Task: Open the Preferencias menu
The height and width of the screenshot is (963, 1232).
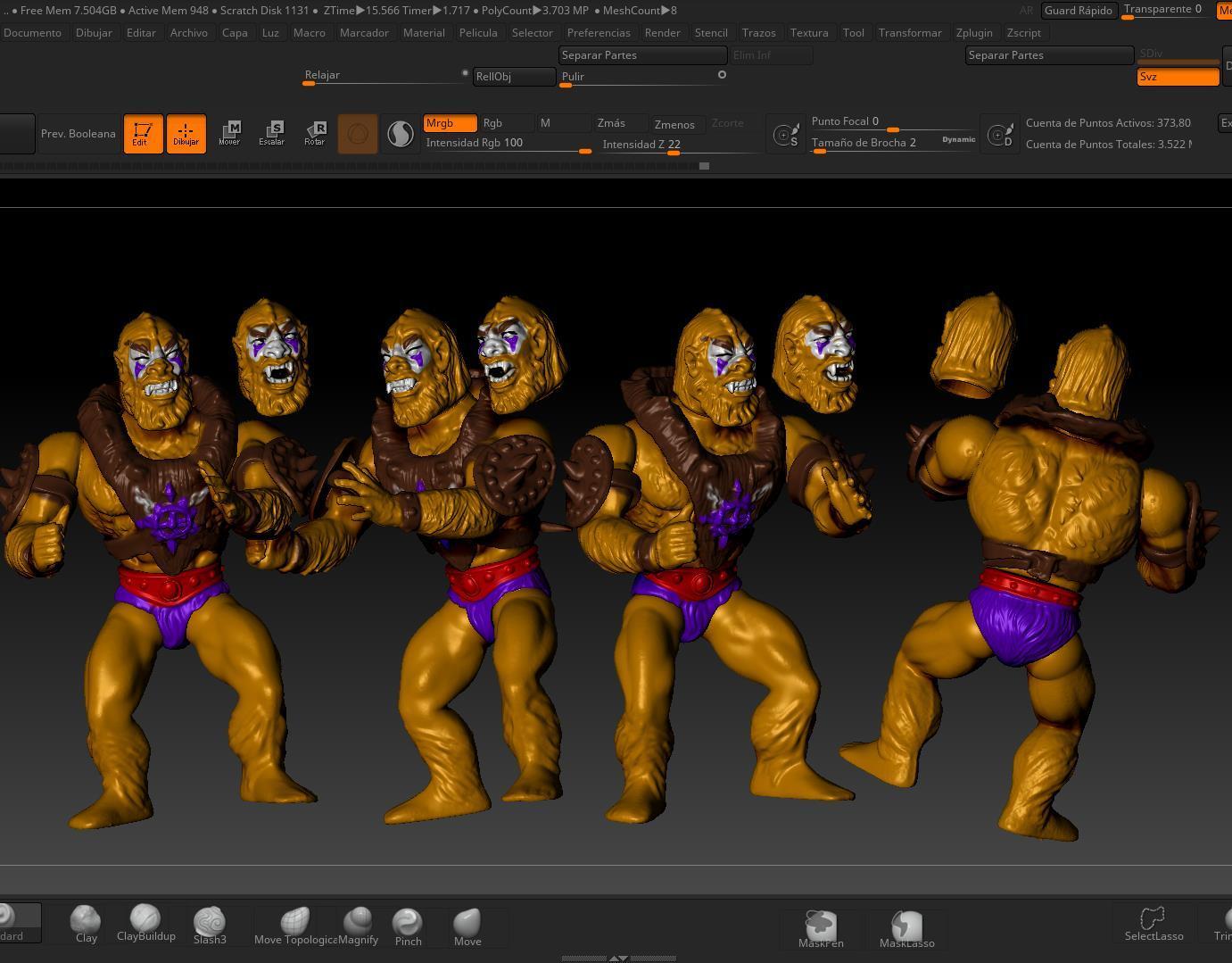Action: coord(598,32)
